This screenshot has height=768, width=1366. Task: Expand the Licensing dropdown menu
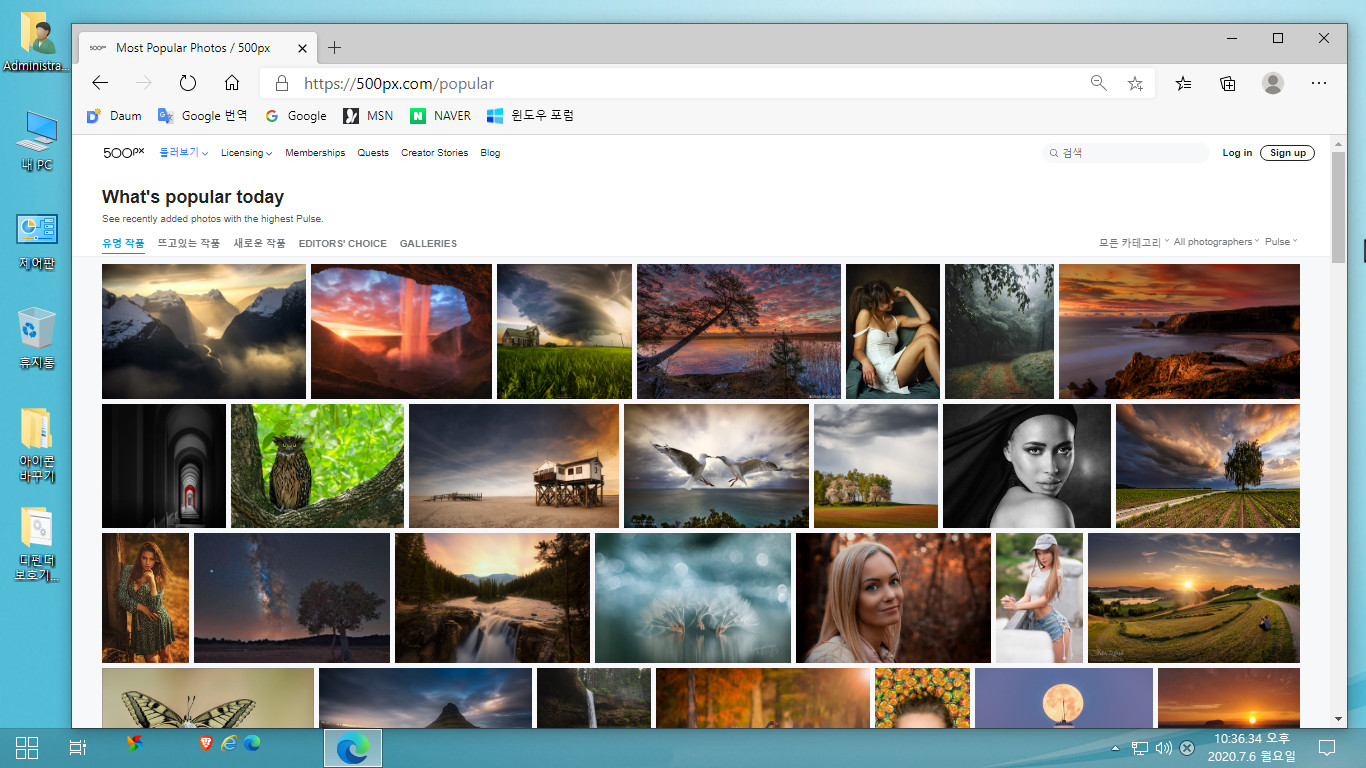tap(247, 153)
